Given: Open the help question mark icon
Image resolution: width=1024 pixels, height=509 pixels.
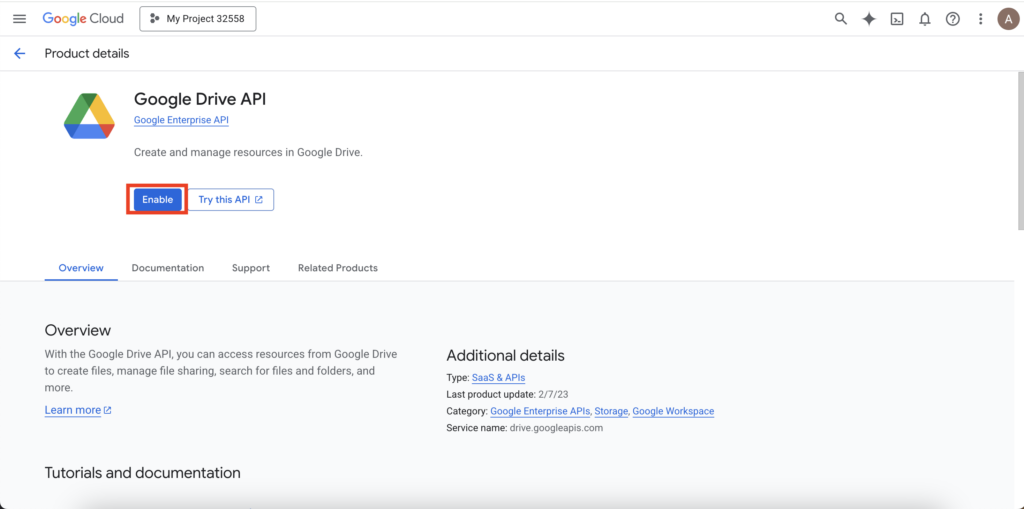Looking at the screenshot, I should [953, 19].
